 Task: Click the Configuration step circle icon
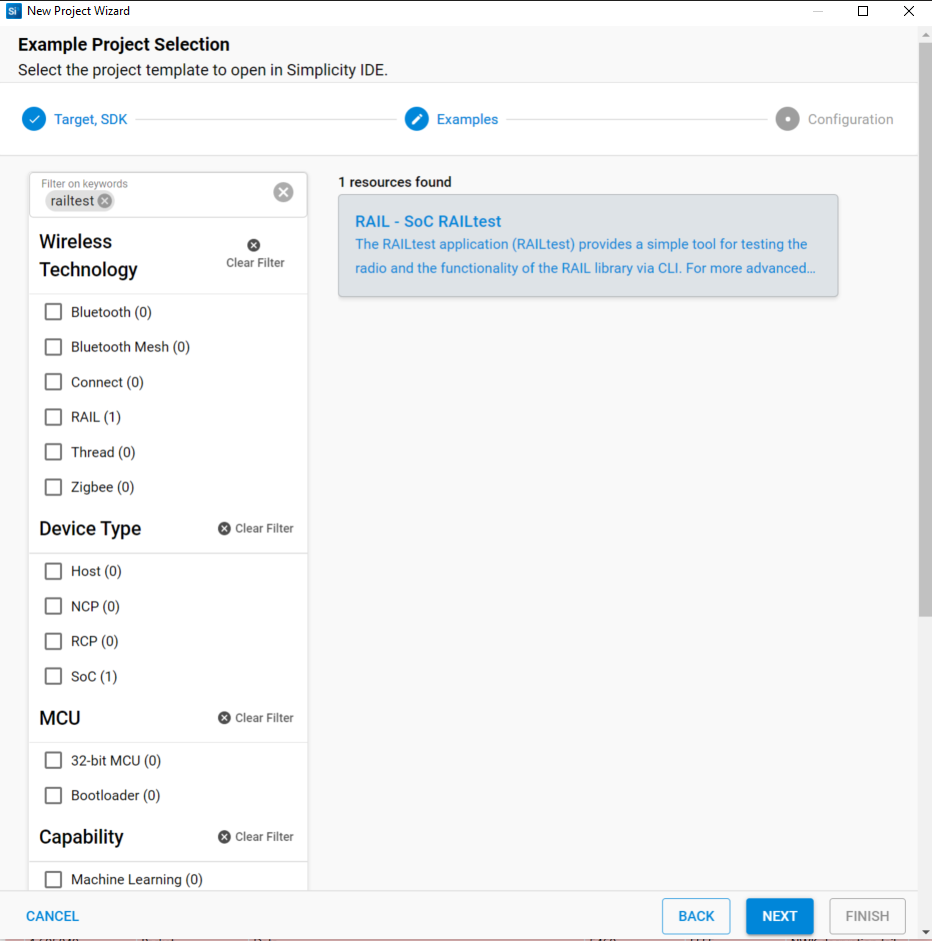coord(787,119)
